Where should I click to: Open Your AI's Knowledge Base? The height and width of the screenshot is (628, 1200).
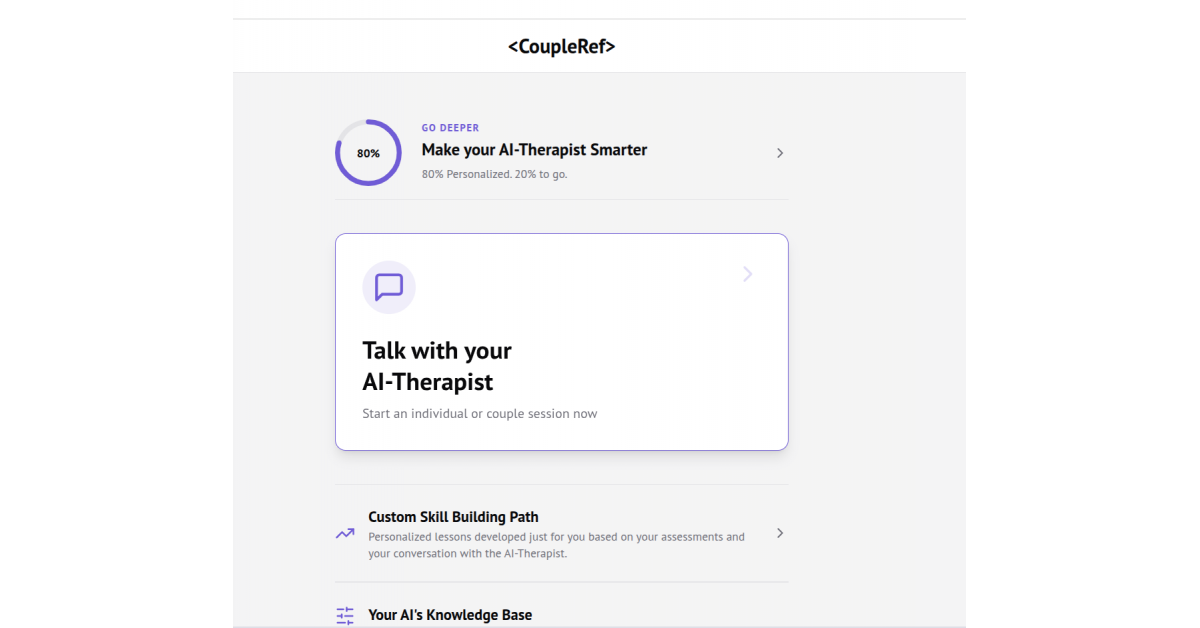[450, 615]
